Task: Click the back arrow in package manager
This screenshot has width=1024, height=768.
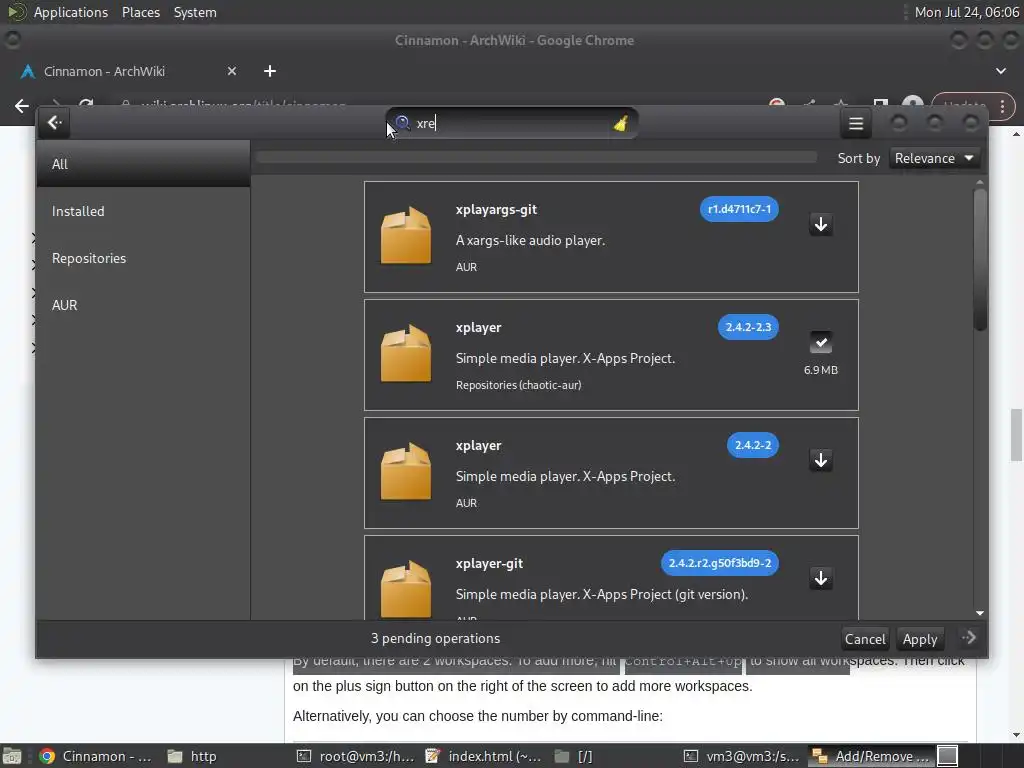Action: coord(54,123)
